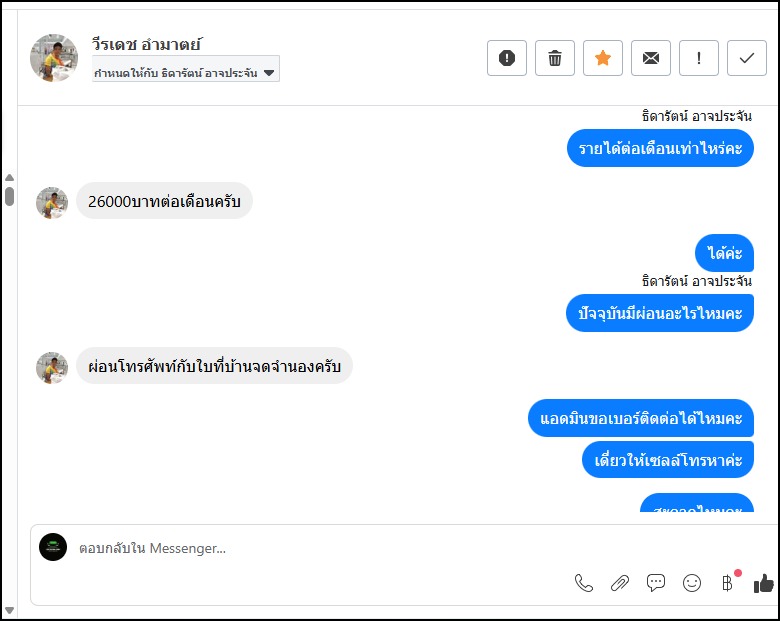
Task: Start a call with the phone icon
Action: click(584, 583)
